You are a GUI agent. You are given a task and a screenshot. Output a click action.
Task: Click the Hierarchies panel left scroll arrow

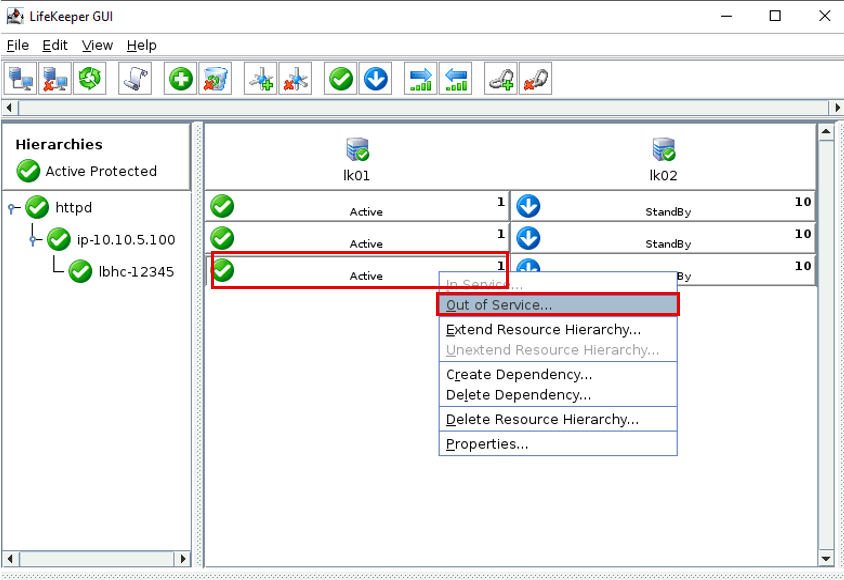tap(9, 558)
